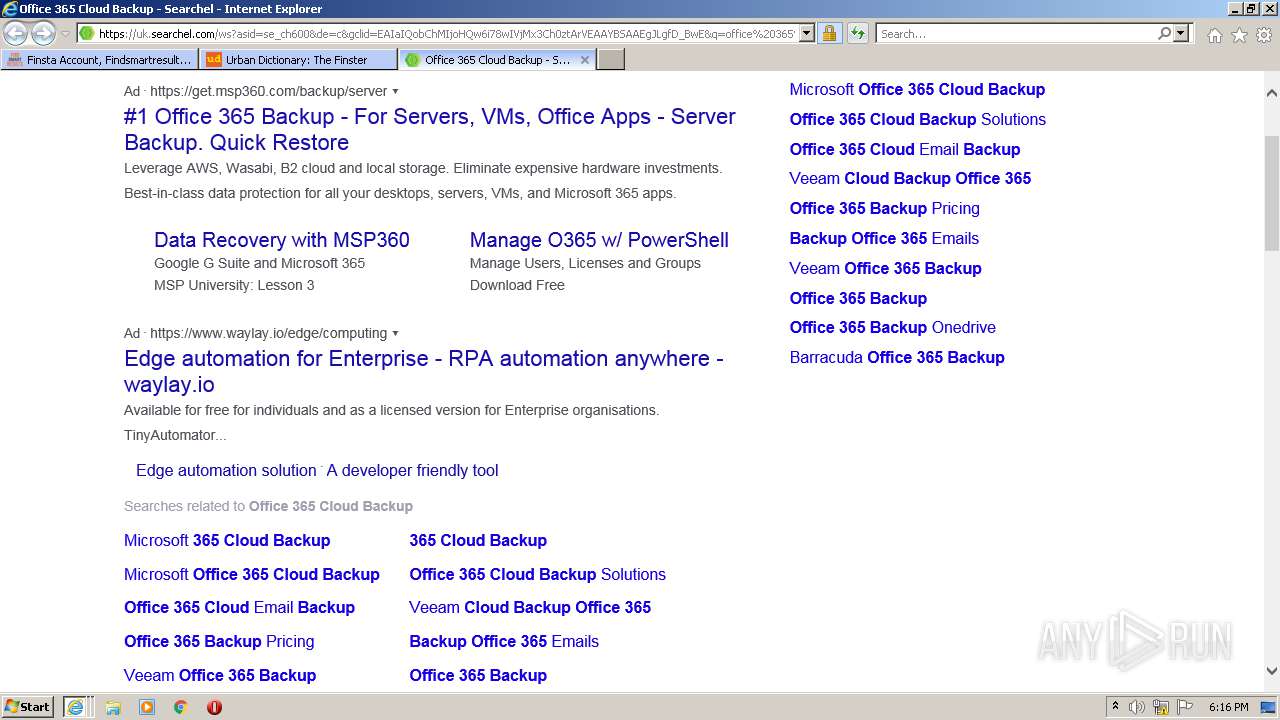Click the page scrollbar down arrow
This screenshot has width=1280, height=720.
pos(1272,672)
